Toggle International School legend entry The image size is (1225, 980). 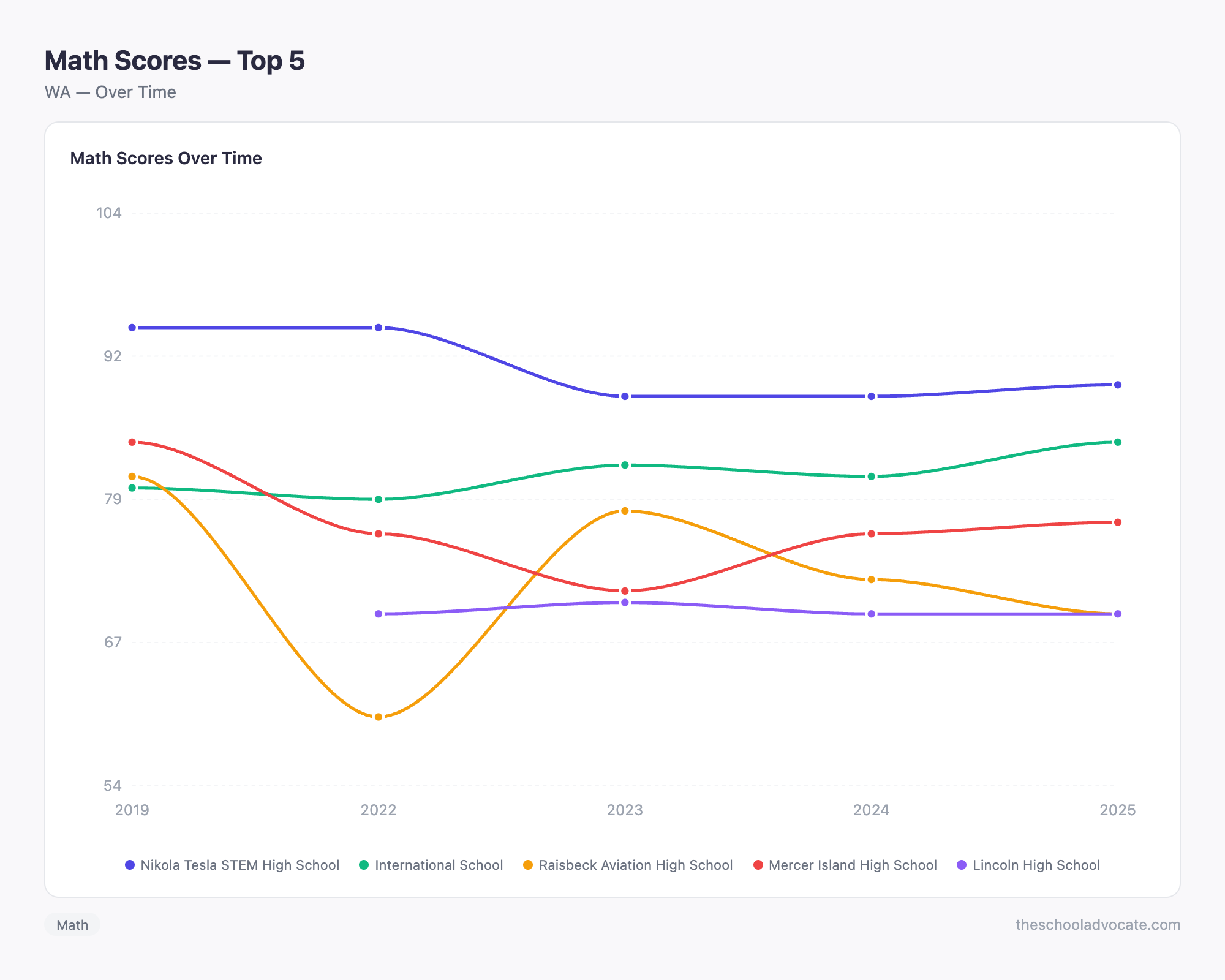coord(431,865)
